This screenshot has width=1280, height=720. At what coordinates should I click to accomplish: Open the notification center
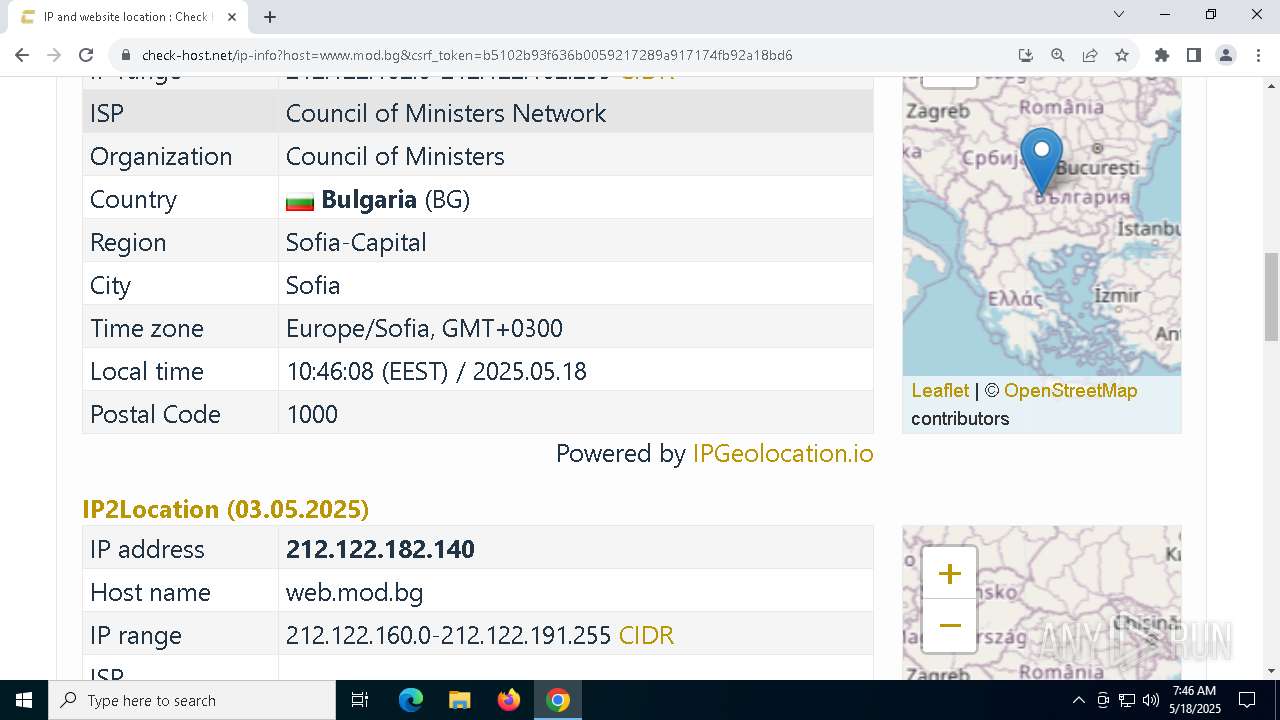[x=1247, y=700]
